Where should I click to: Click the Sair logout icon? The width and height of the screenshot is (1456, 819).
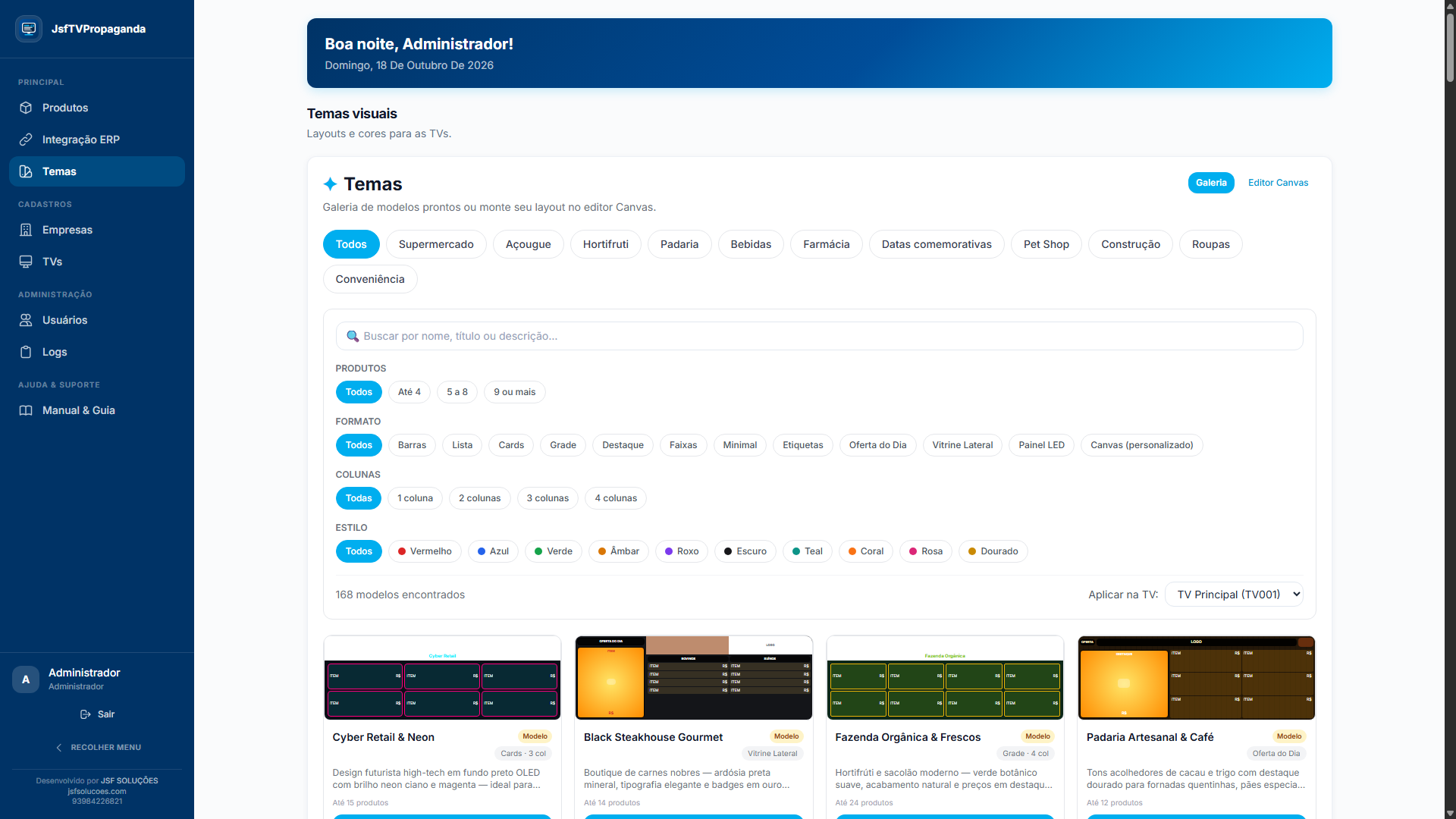click(x=86, y=714)
